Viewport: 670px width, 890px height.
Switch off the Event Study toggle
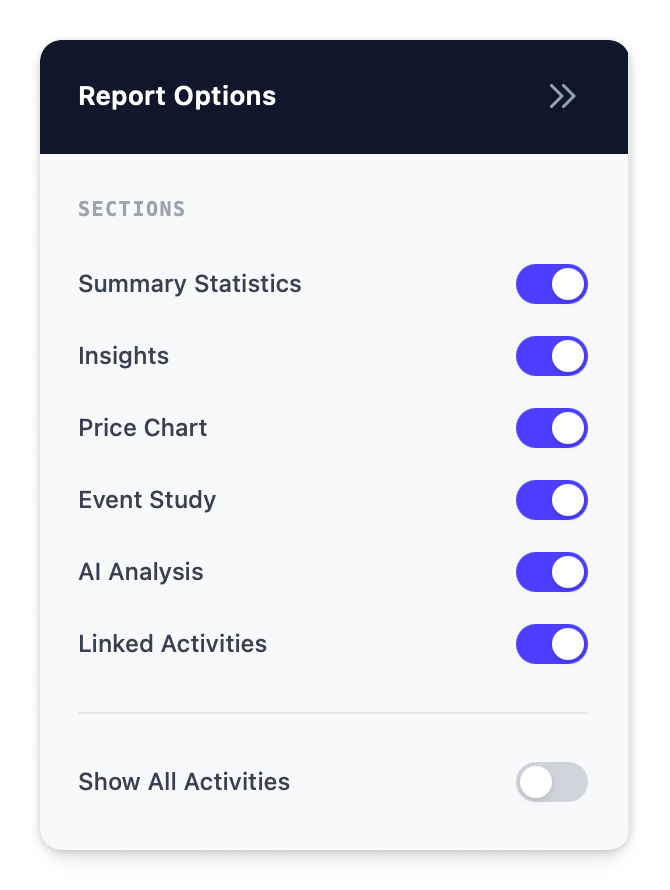tap(551, 500)
